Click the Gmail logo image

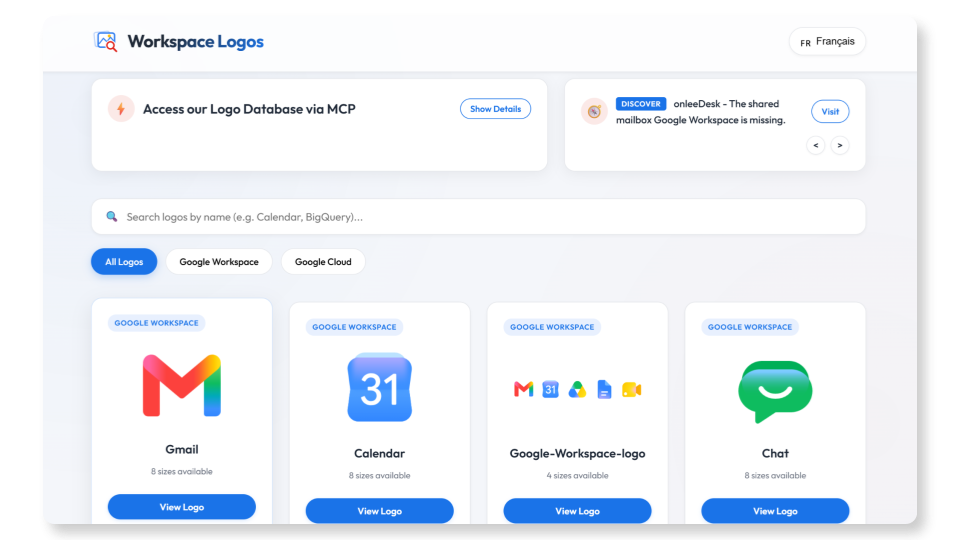point(182,385)
